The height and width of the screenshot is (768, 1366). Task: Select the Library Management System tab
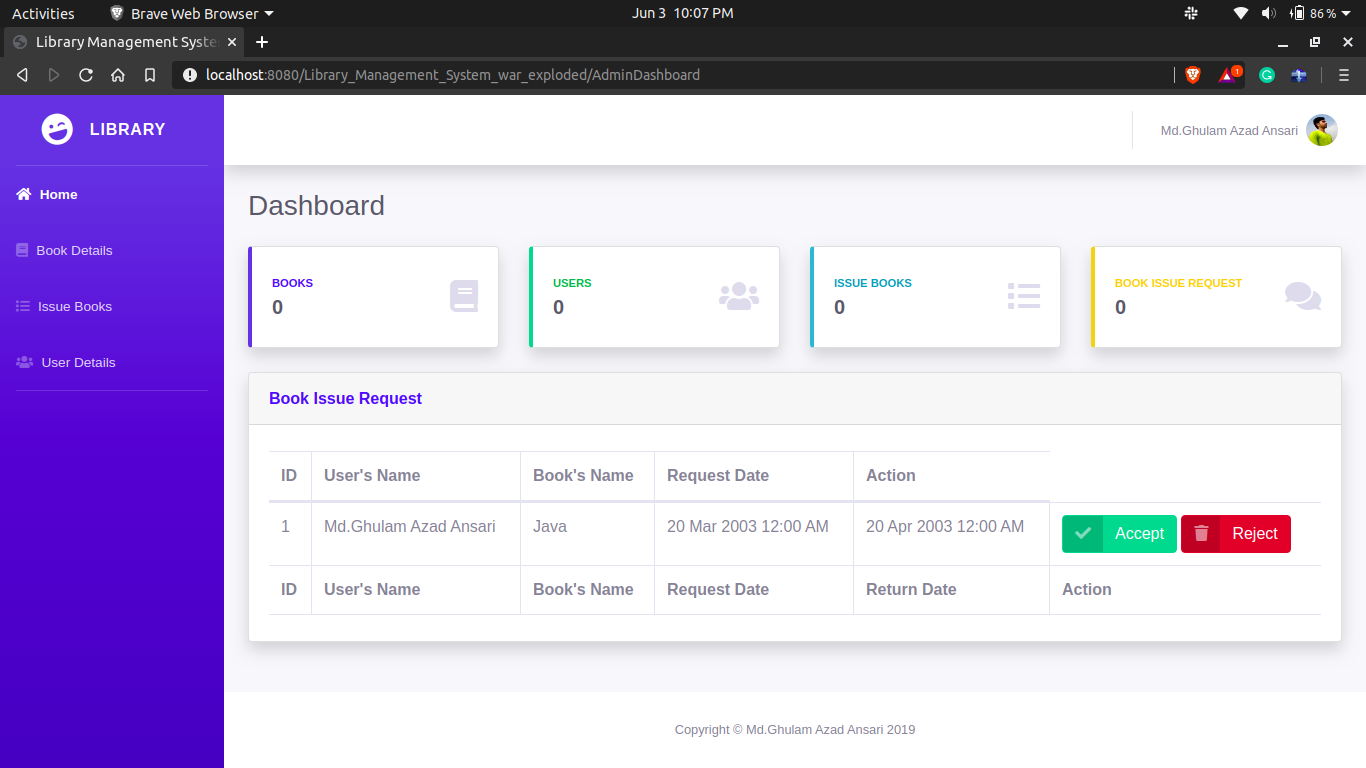pos(122,42)
